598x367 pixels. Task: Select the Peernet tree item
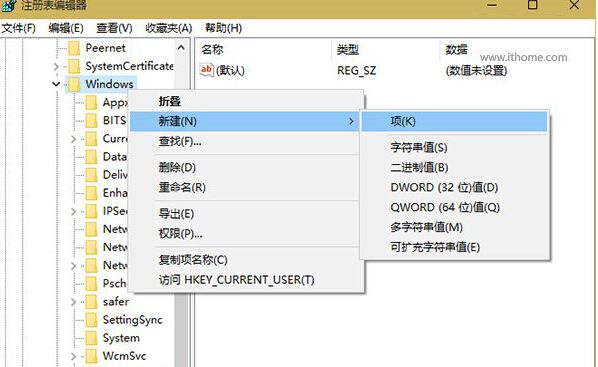[x=105, y=48]
